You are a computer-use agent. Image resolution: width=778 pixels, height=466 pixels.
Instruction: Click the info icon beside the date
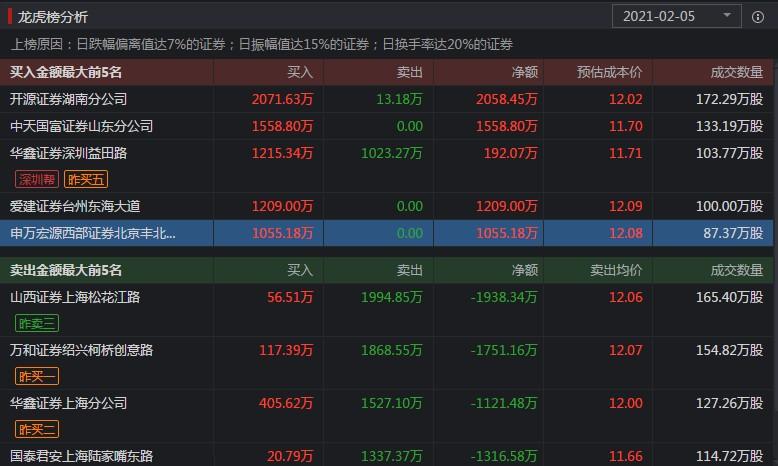click(758, 17)
